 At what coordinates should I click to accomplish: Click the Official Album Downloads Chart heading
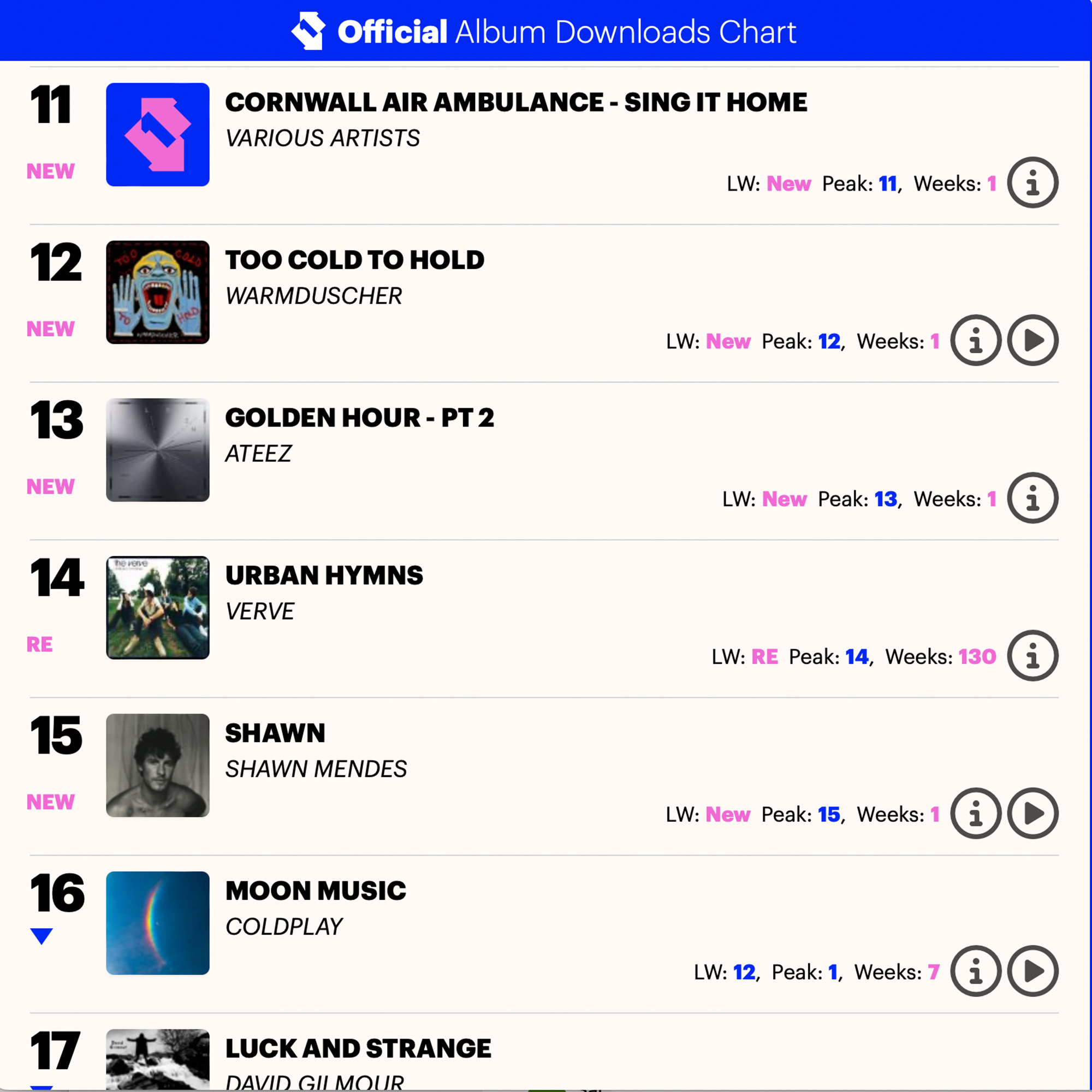(567, 32)
